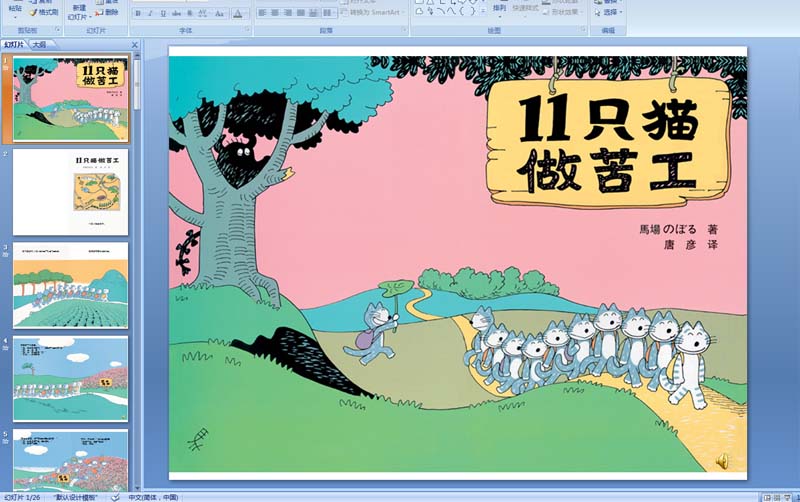Open the Shape Effects dropdown
Image resolution: width=800 pixels, height=502 pixels.
coord(562,12)
